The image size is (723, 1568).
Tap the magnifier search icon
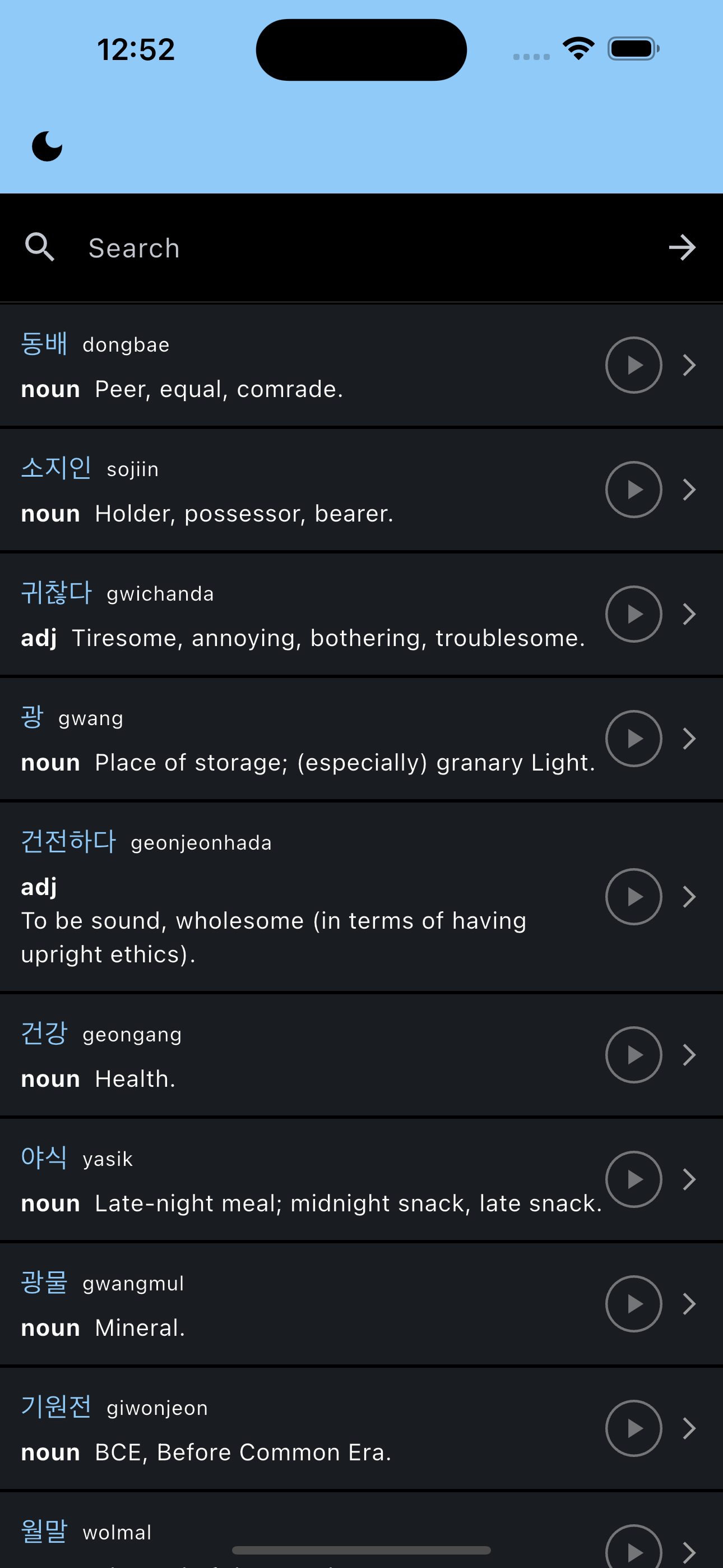tap(40, 248)
